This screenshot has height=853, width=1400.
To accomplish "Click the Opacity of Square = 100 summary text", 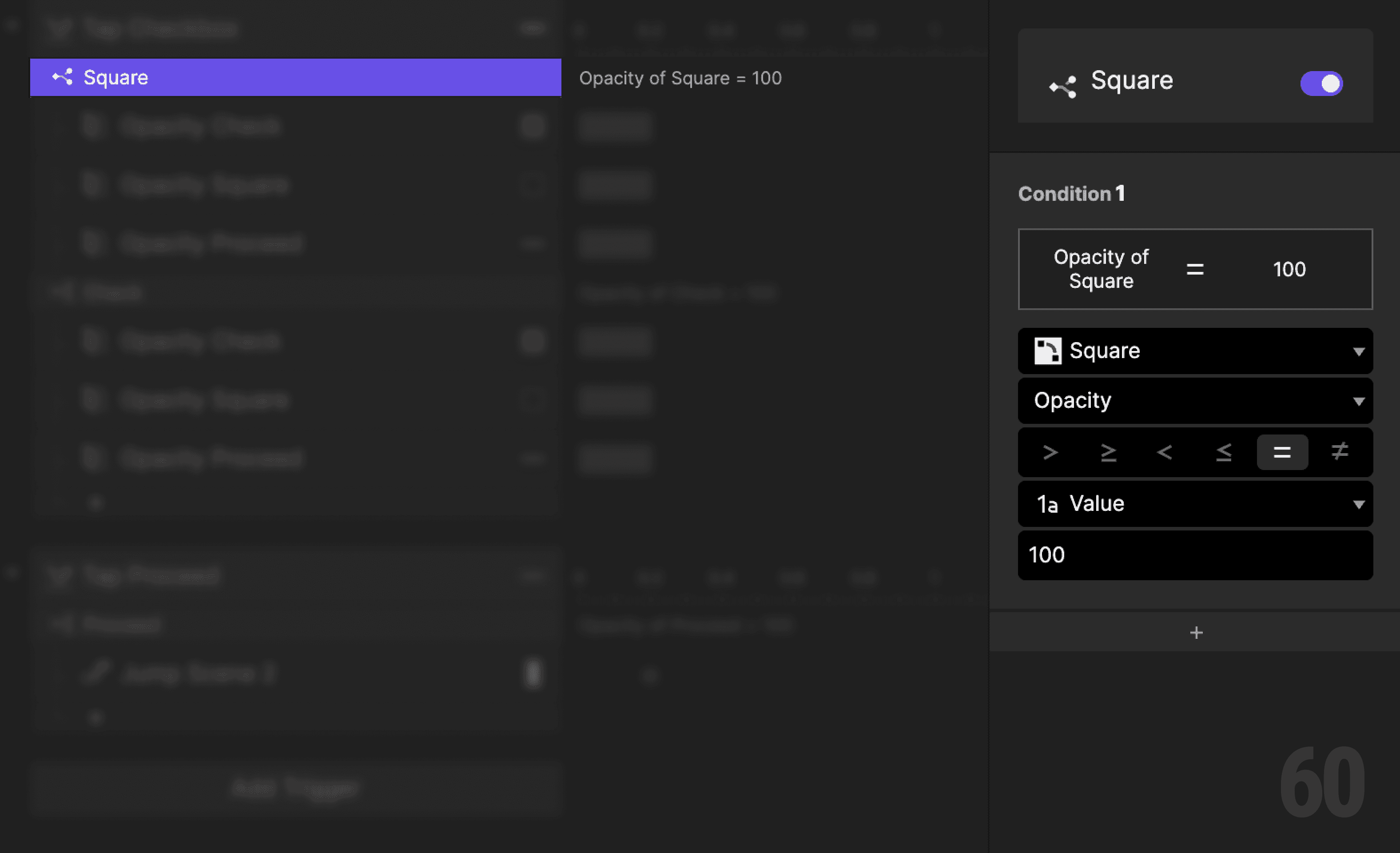I will [681, 78].
